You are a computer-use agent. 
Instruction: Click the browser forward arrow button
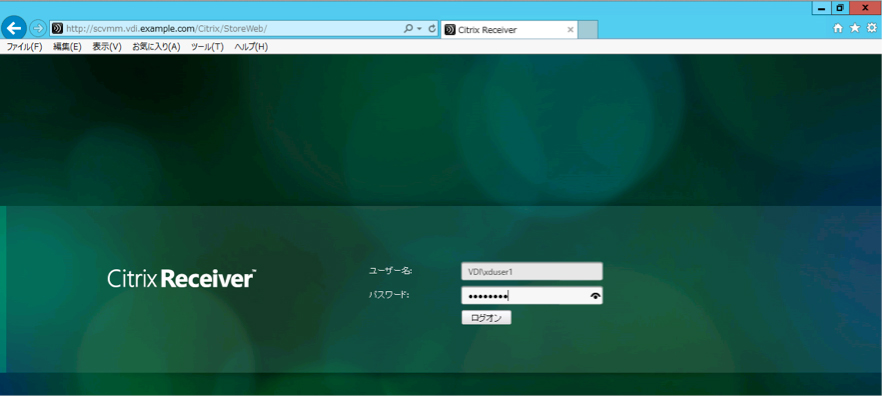37,28
